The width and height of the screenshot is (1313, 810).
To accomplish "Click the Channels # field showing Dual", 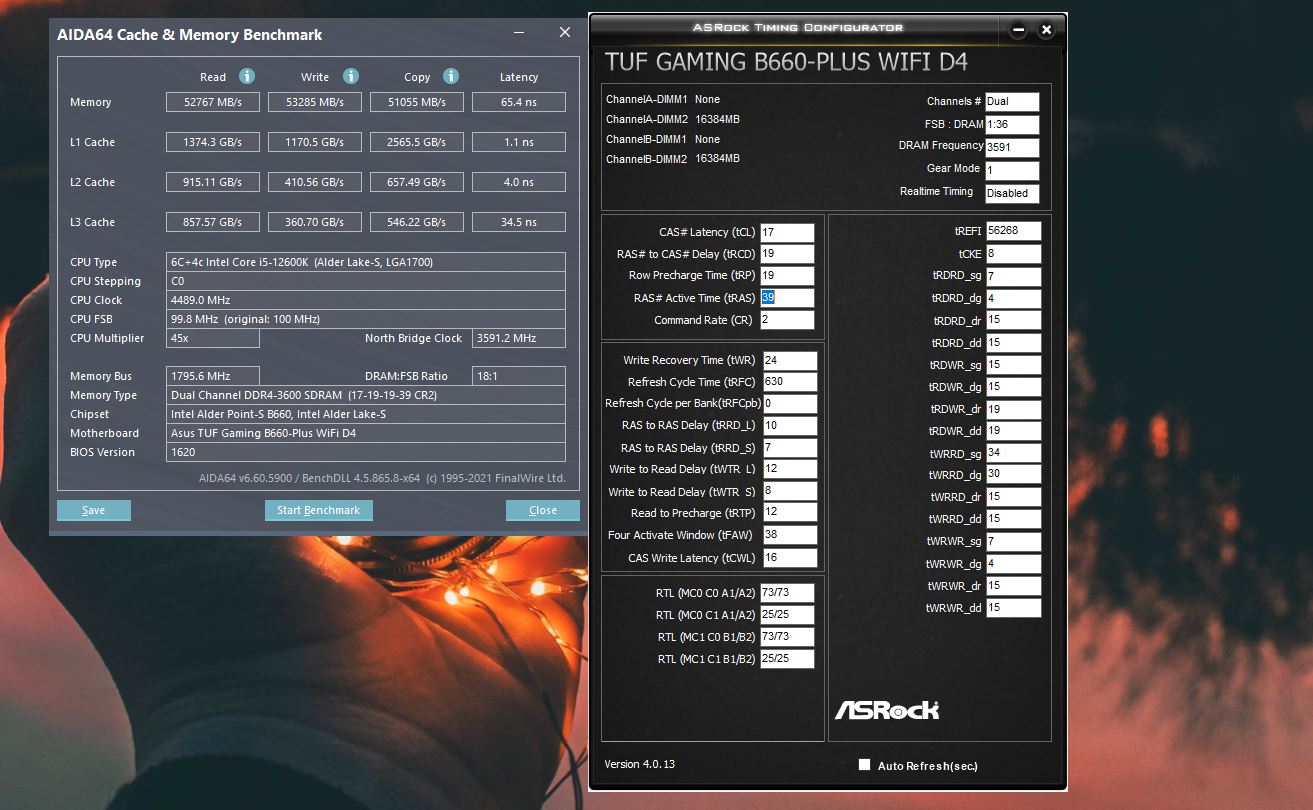I will click(1012, 102).
